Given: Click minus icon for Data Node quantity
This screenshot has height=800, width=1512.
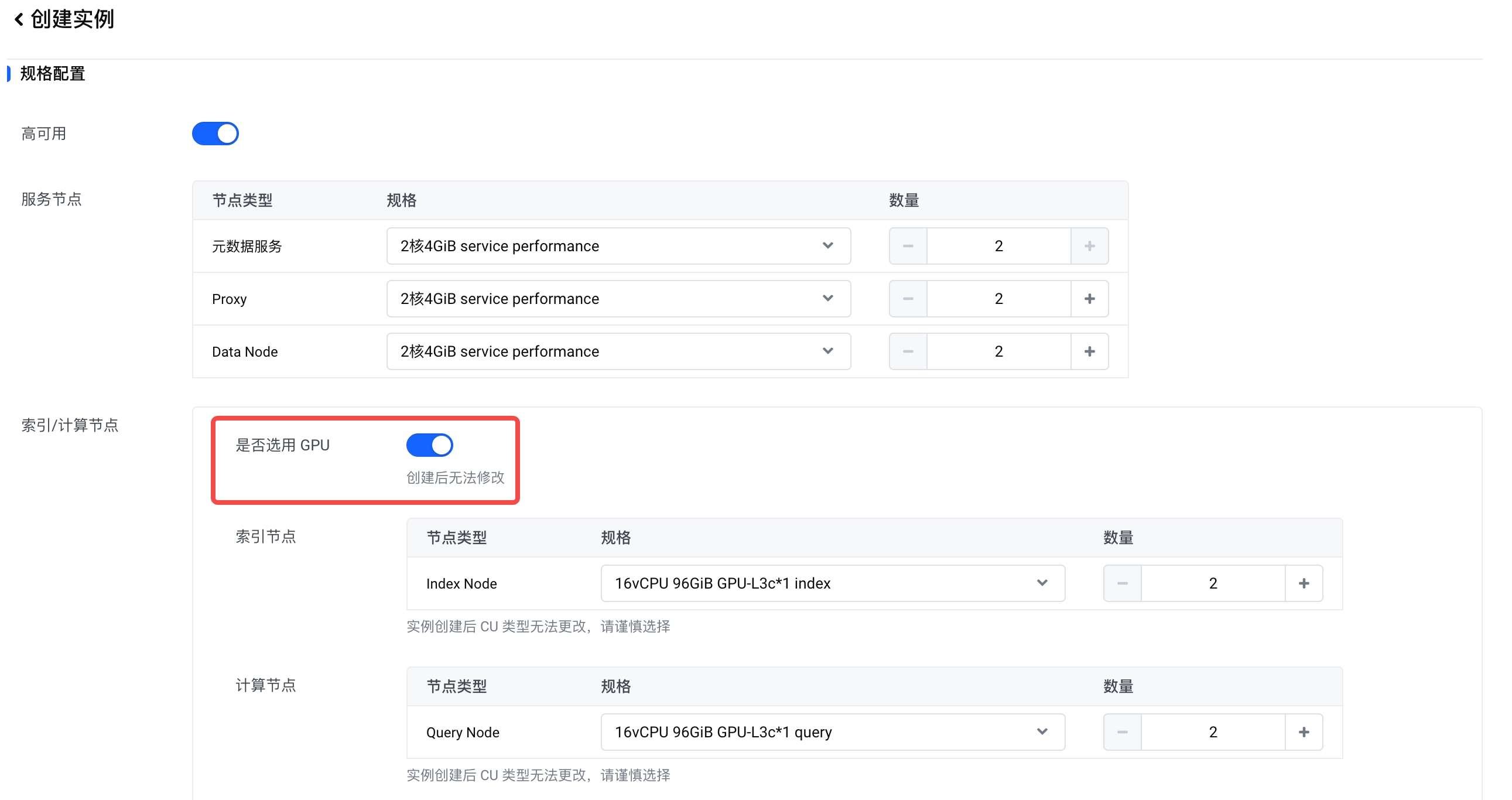Looking at the screenshot, I should (x=908, y=351).
